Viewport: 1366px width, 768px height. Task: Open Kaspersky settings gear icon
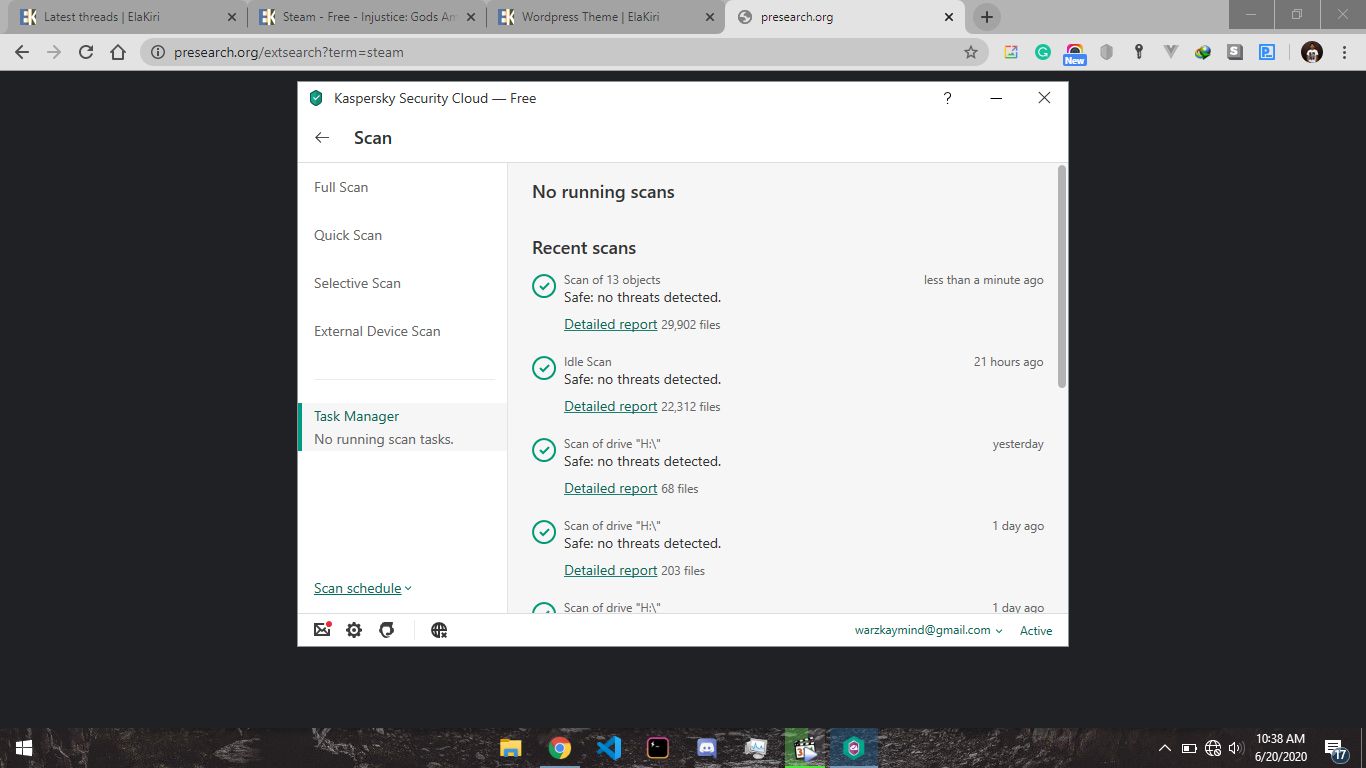tap(354, 630)
